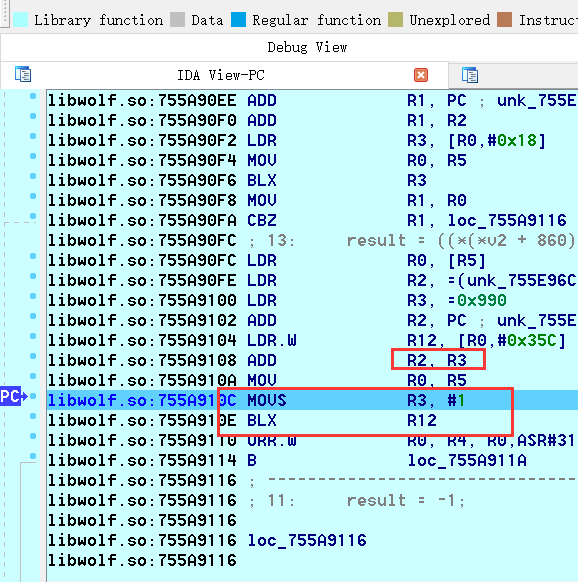578x582 pixels.
Task: Follow the loc_755A9116 operand in CBZ line
Action: [507, 220]
